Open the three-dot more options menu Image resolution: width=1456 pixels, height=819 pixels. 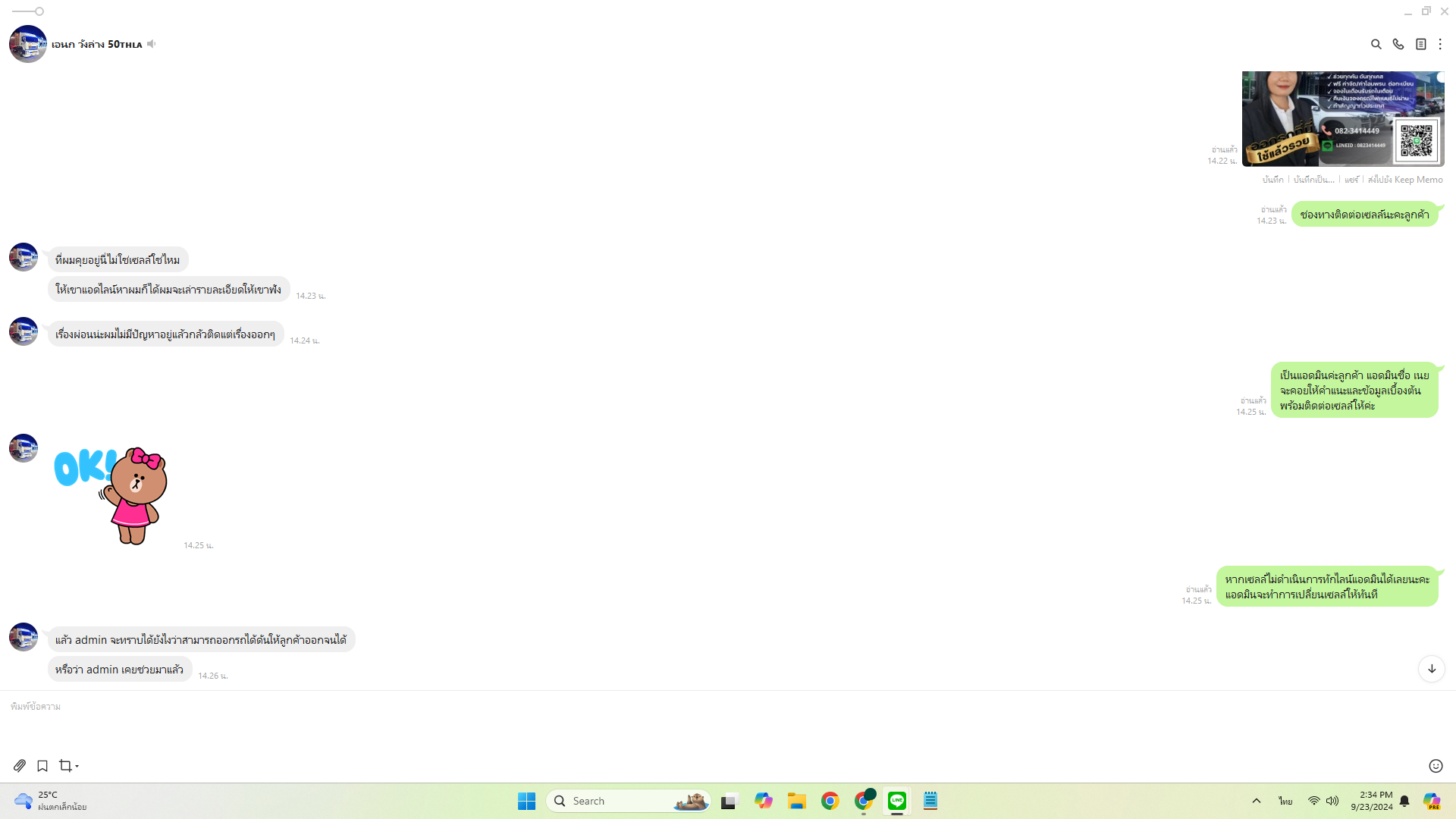1440,44
